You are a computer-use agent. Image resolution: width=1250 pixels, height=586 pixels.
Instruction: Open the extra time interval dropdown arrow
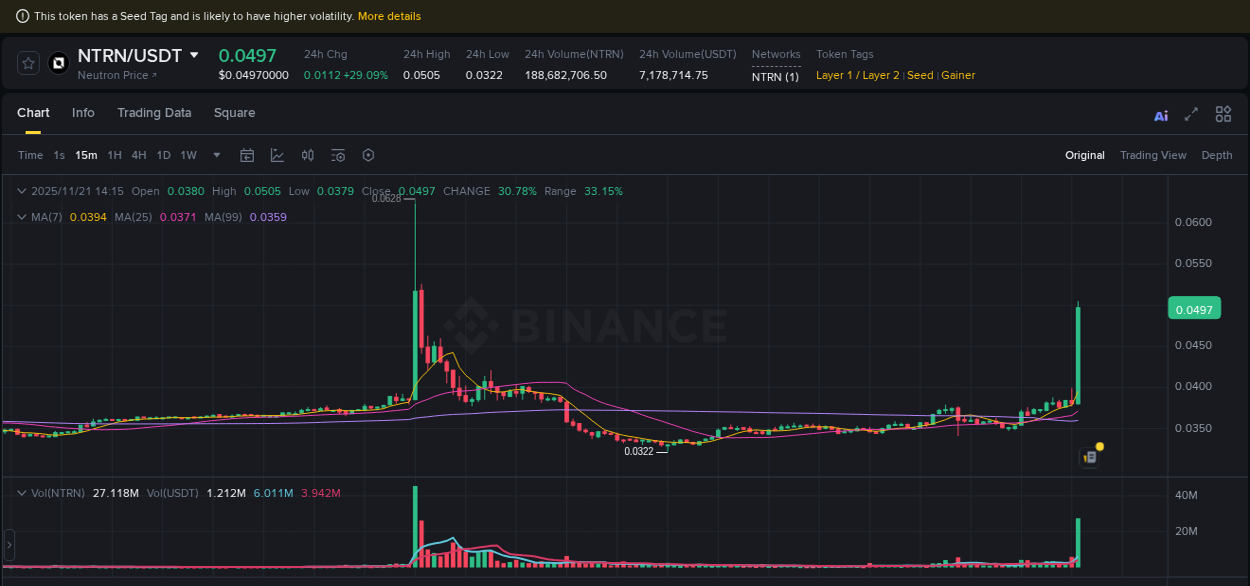tap(216, 155)
